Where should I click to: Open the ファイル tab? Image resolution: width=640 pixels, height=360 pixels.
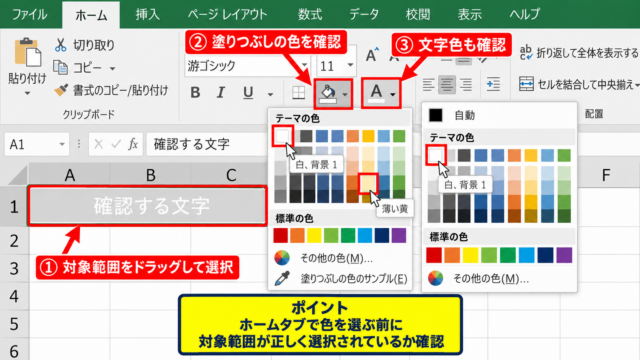click(29, 15)
